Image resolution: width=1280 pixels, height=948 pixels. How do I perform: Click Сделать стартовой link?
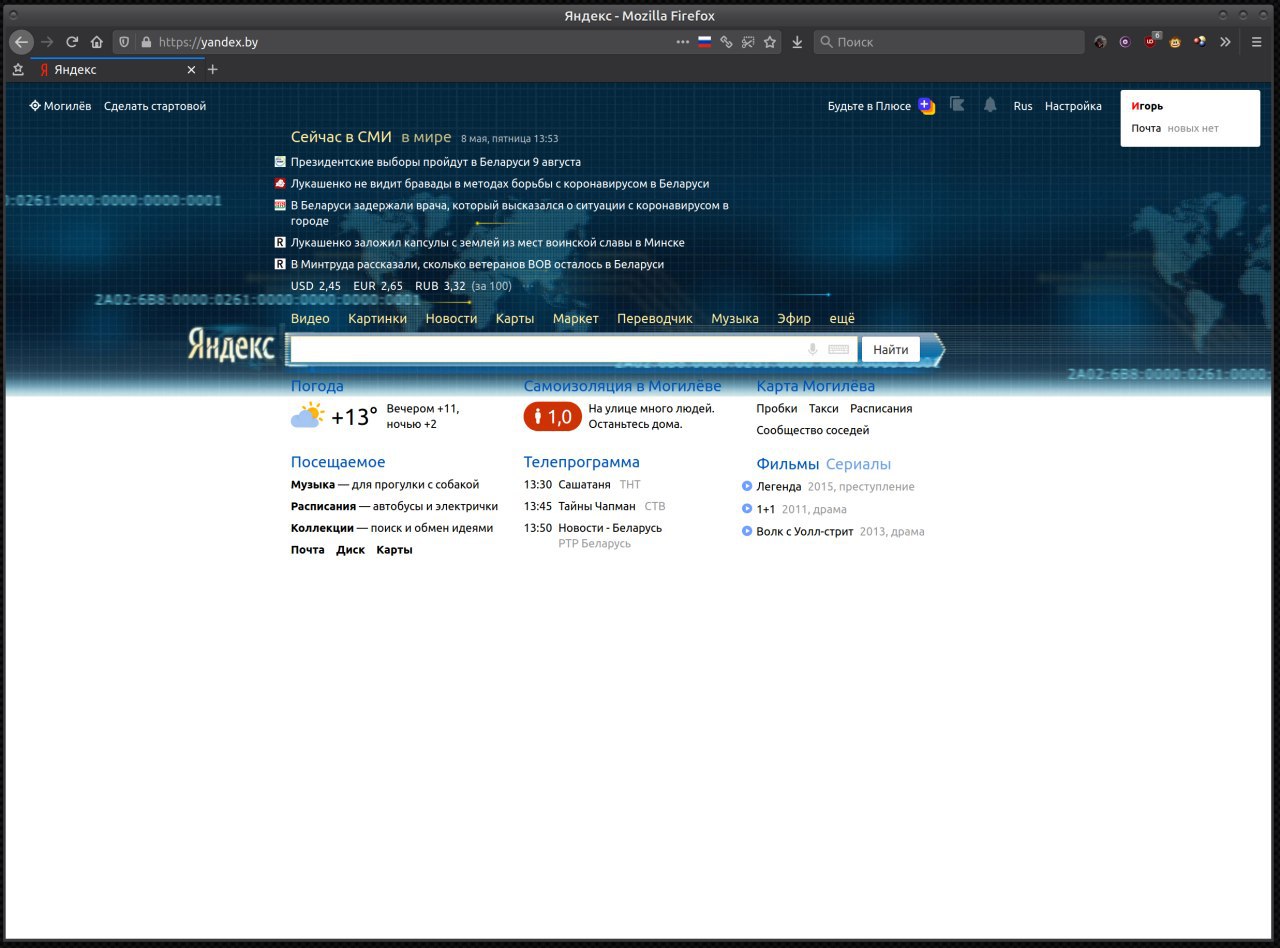(x=155, y=106)
